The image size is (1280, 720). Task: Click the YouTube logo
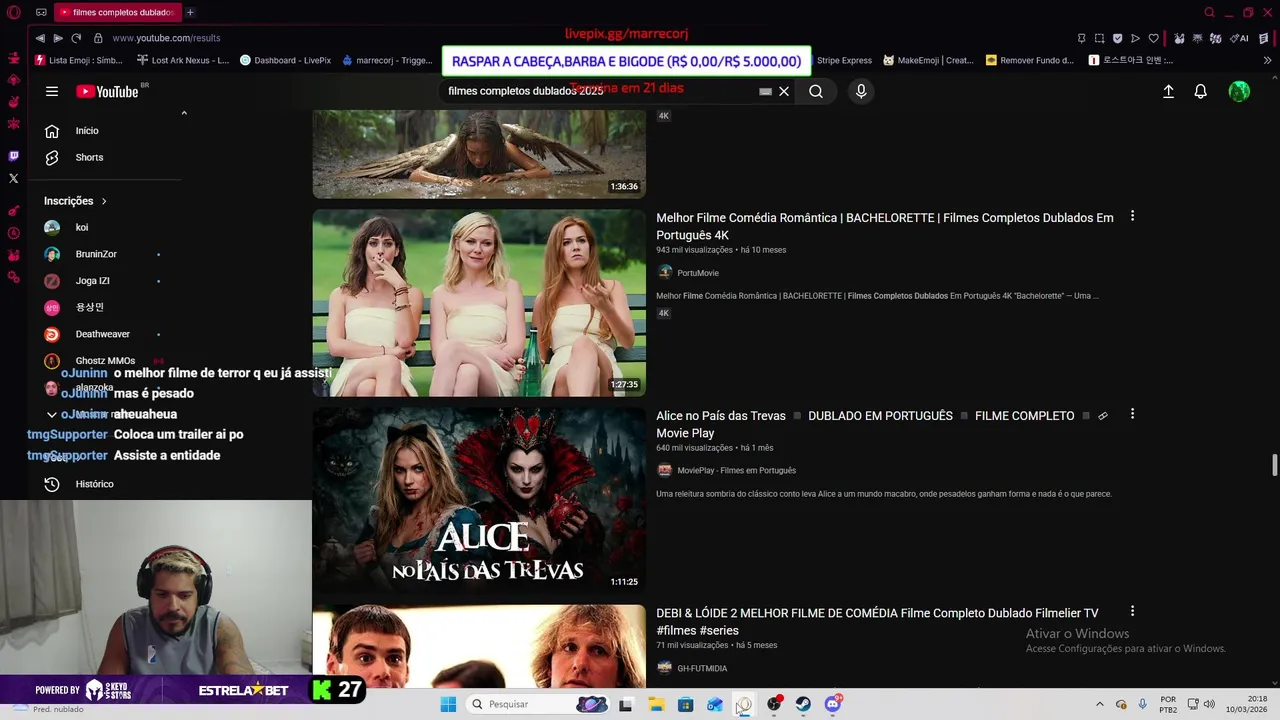107,91
